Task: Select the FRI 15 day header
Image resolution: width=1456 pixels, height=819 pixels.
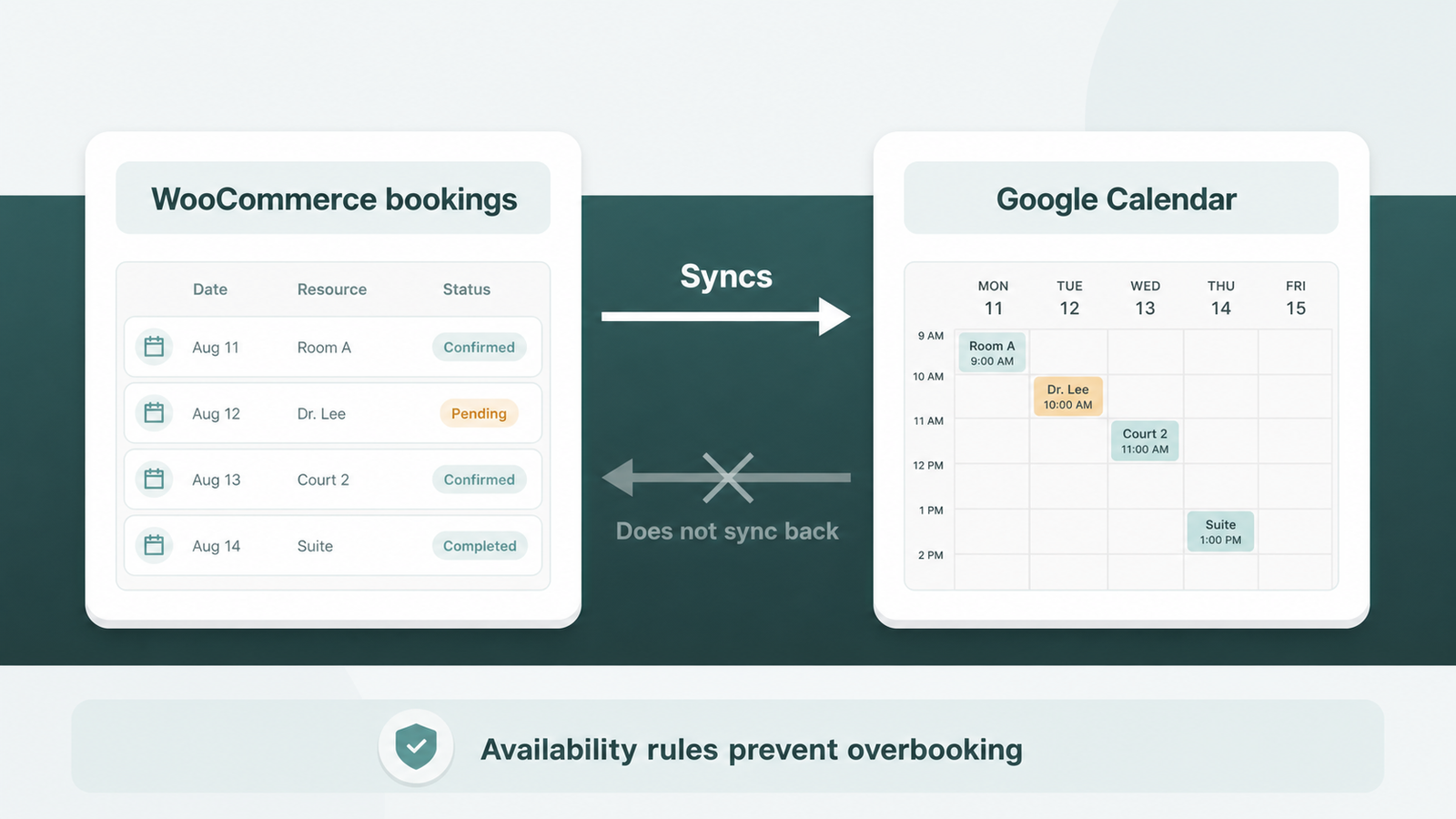Action: 1296,298
